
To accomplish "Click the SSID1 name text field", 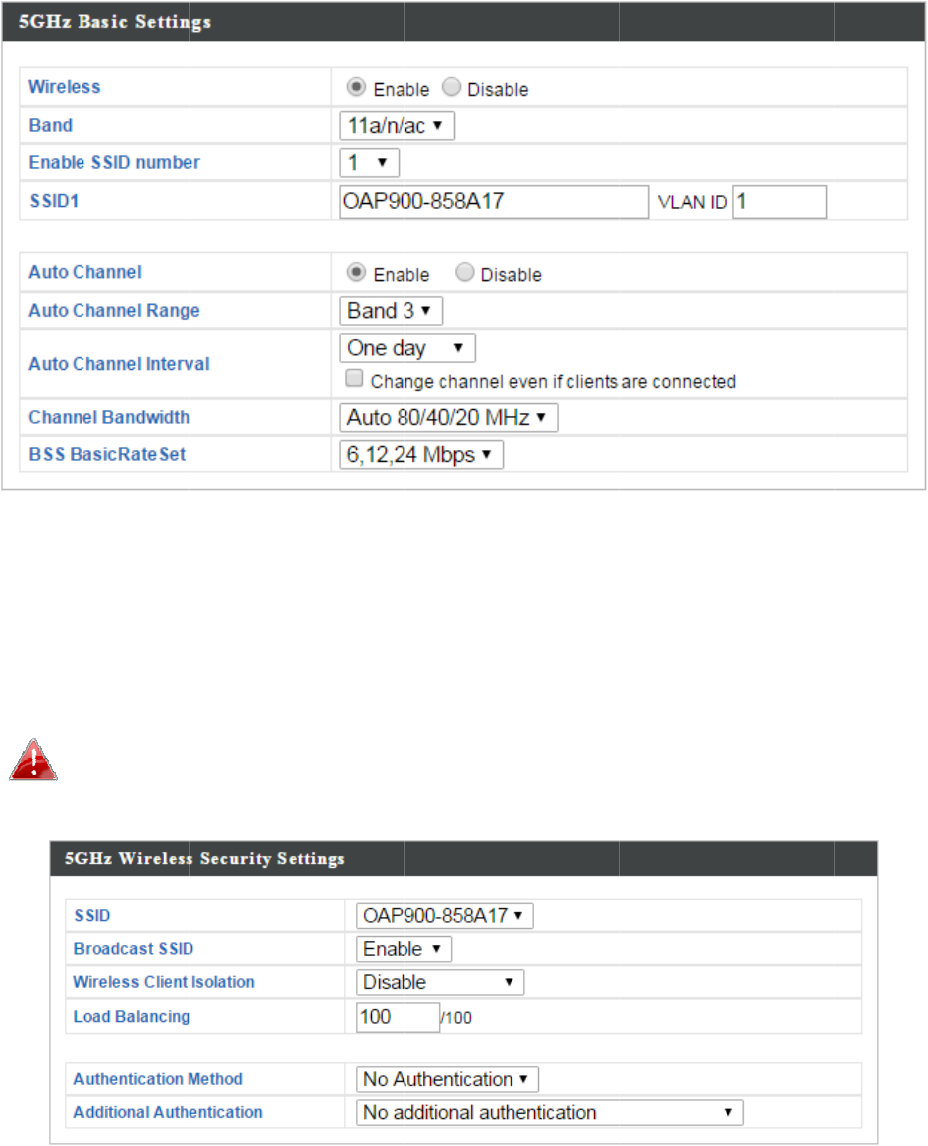I will pos(494,201).
